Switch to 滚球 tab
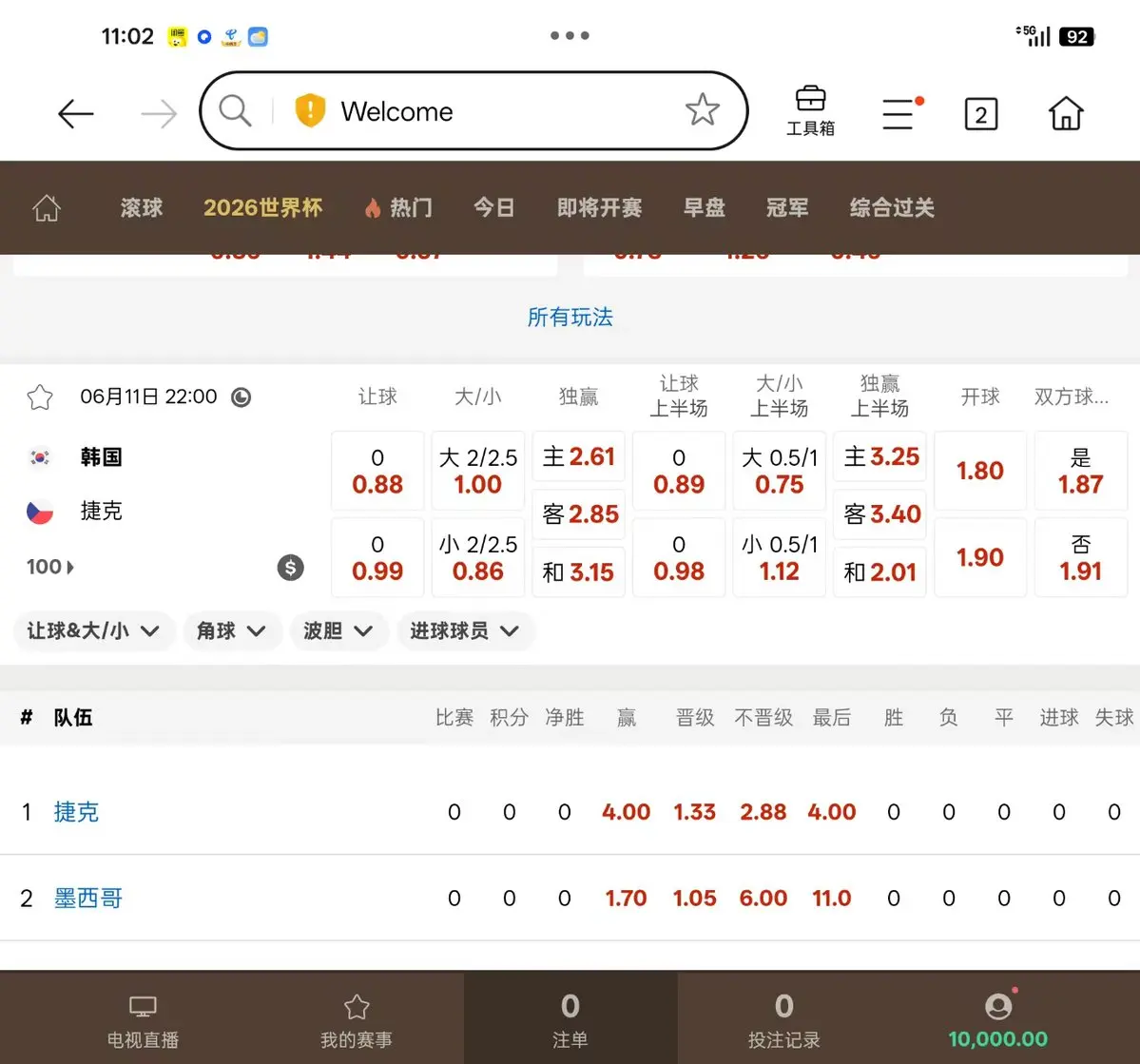 (141, 208)
